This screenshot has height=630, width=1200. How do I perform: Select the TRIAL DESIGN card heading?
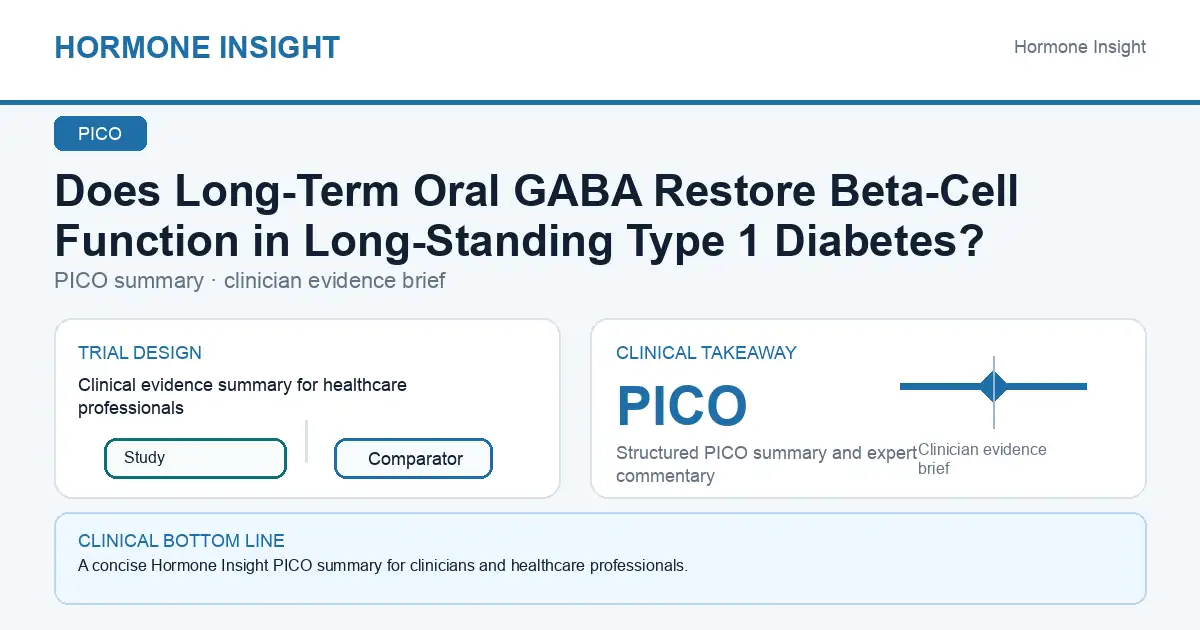click(140, 353)
